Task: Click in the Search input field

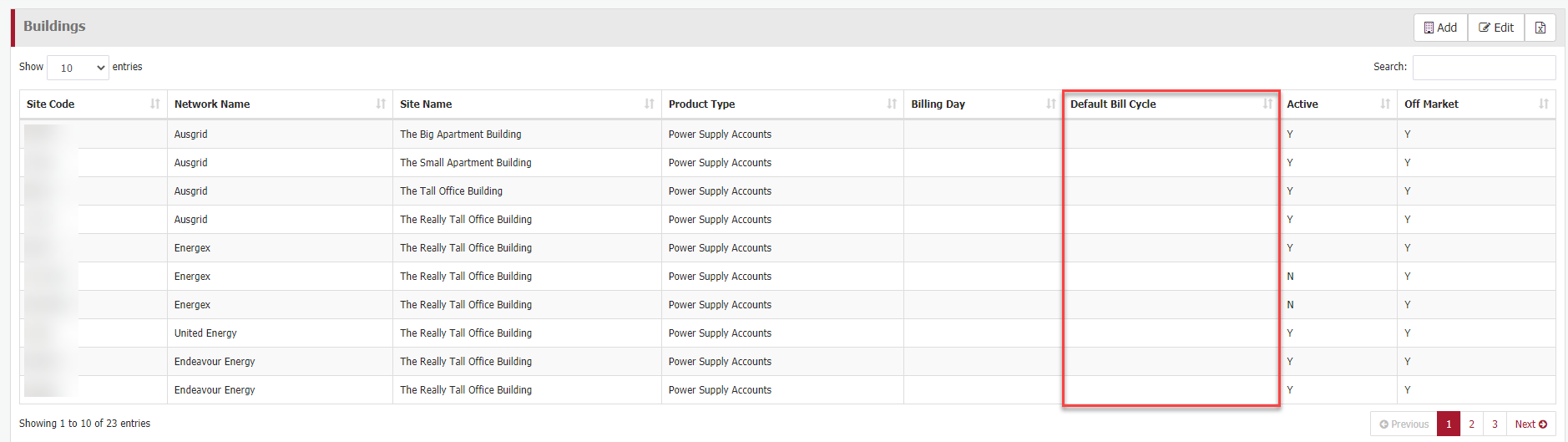Action: click(1484, 67)
